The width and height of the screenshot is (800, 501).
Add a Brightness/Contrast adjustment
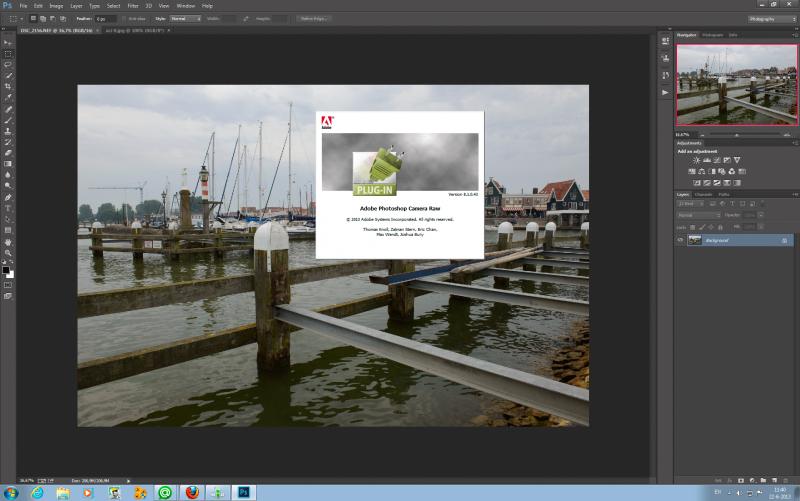[696, 160]
